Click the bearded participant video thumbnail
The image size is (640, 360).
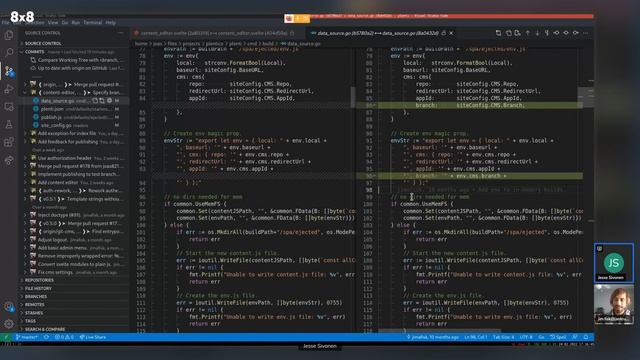point(614,304)
